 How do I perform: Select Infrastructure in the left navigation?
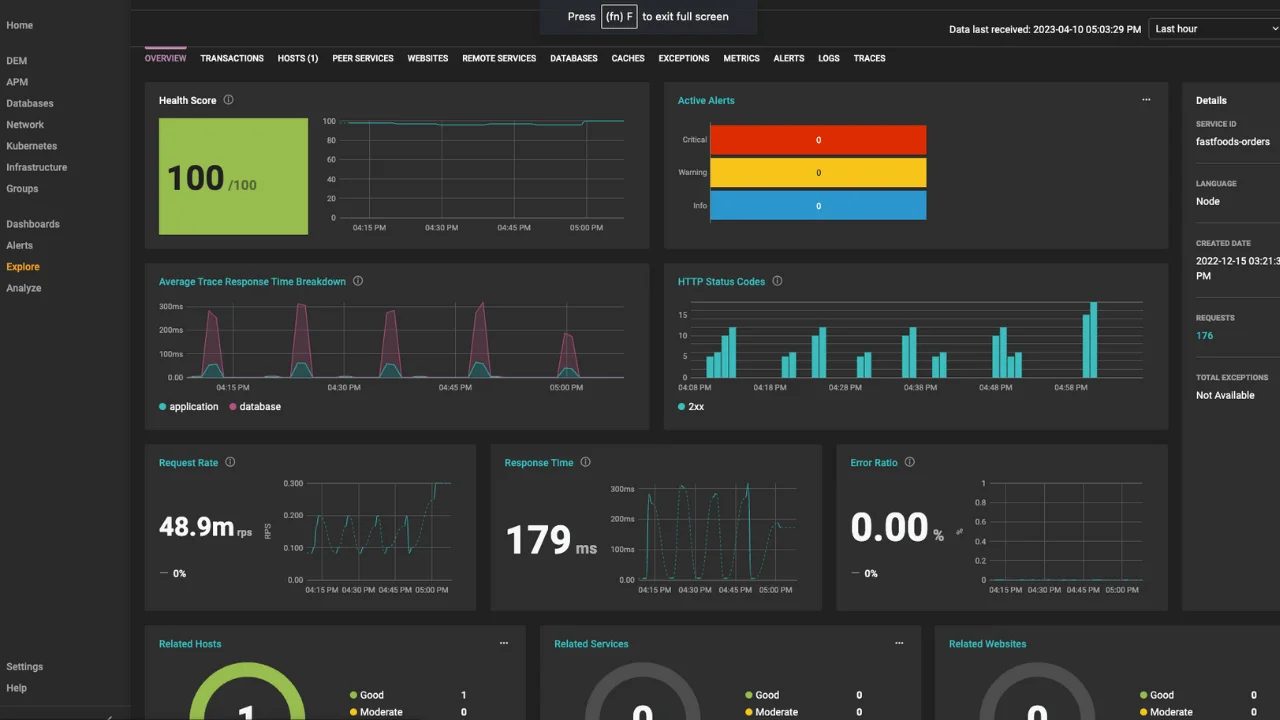pyautogui.click(x=37, y=167)
